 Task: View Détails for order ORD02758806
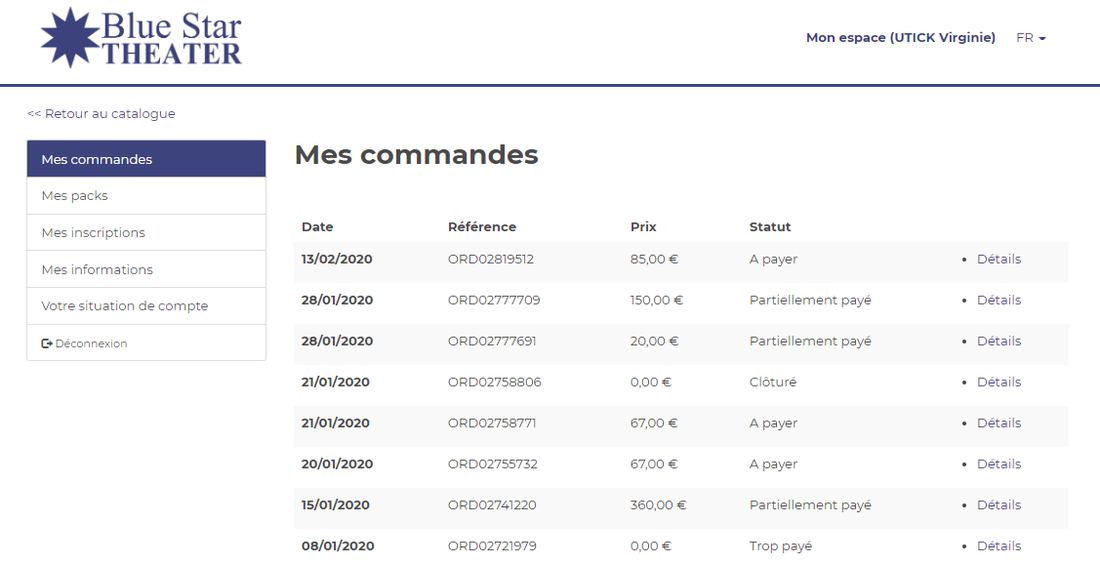click(x=998, y=382)
